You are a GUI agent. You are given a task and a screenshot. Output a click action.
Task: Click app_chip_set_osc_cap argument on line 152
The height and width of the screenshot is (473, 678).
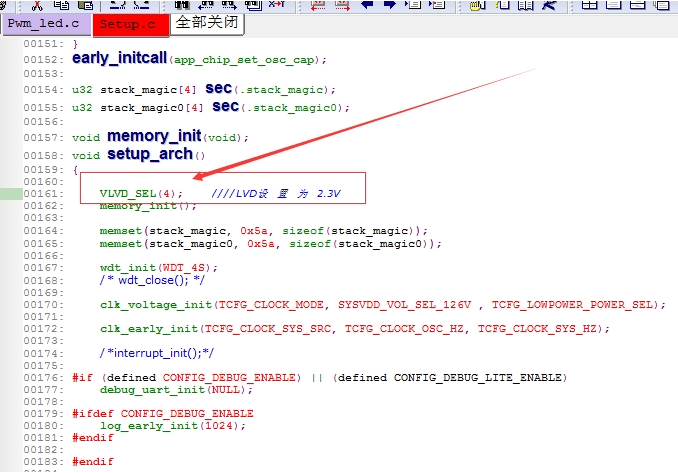coord(244,60)
